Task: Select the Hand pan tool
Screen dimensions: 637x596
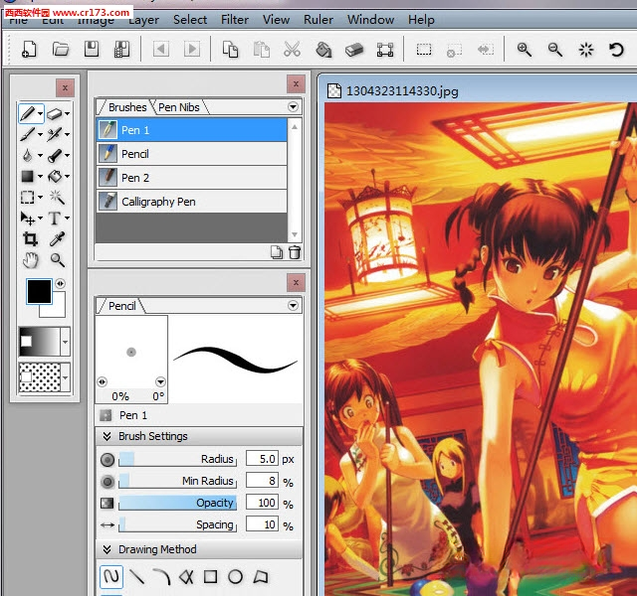Action: coord(30,260)
